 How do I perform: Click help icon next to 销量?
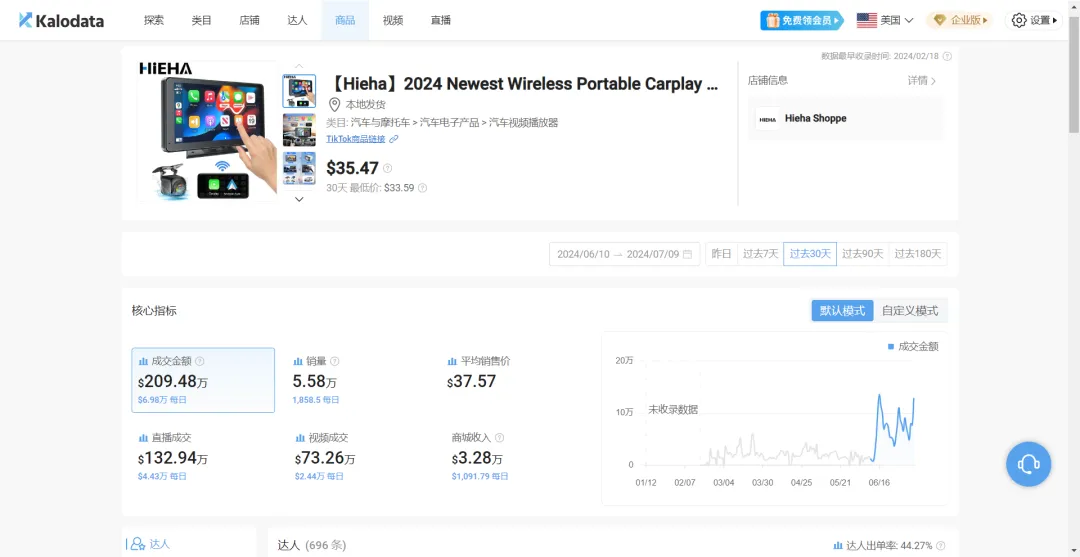pyautogui.click(x=335, y=361)
